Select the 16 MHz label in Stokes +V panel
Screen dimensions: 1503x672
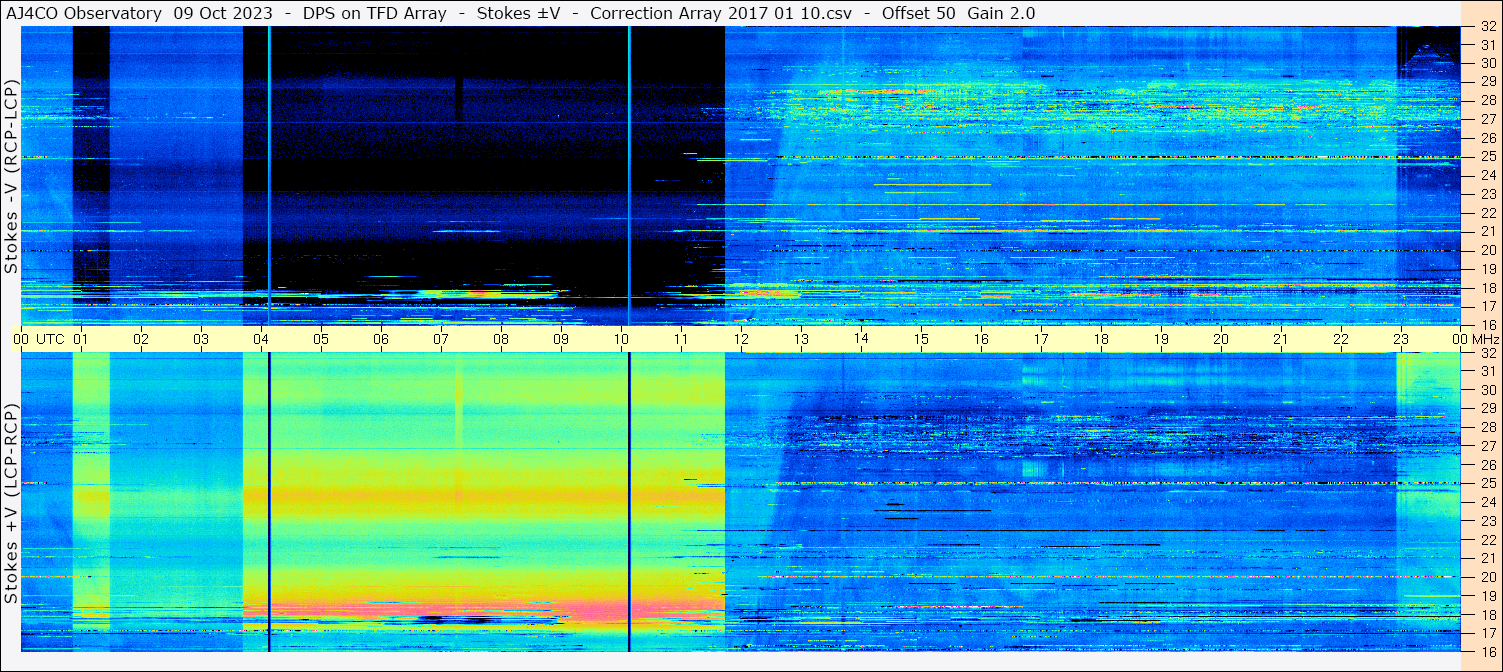coord(1487,650)
